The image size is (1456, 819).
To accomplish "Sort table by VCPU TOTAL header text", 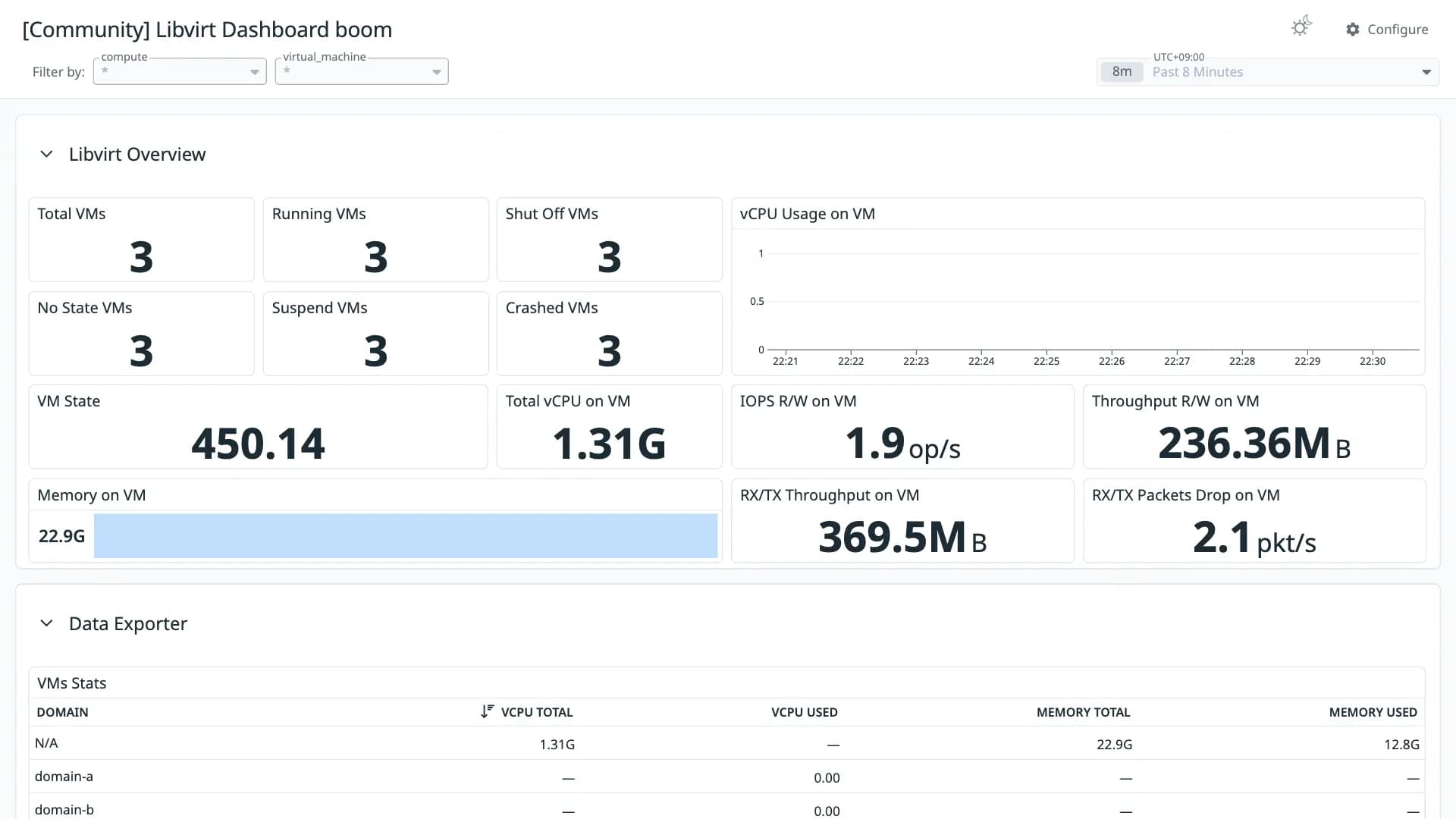I will click(x=537, y=712).
